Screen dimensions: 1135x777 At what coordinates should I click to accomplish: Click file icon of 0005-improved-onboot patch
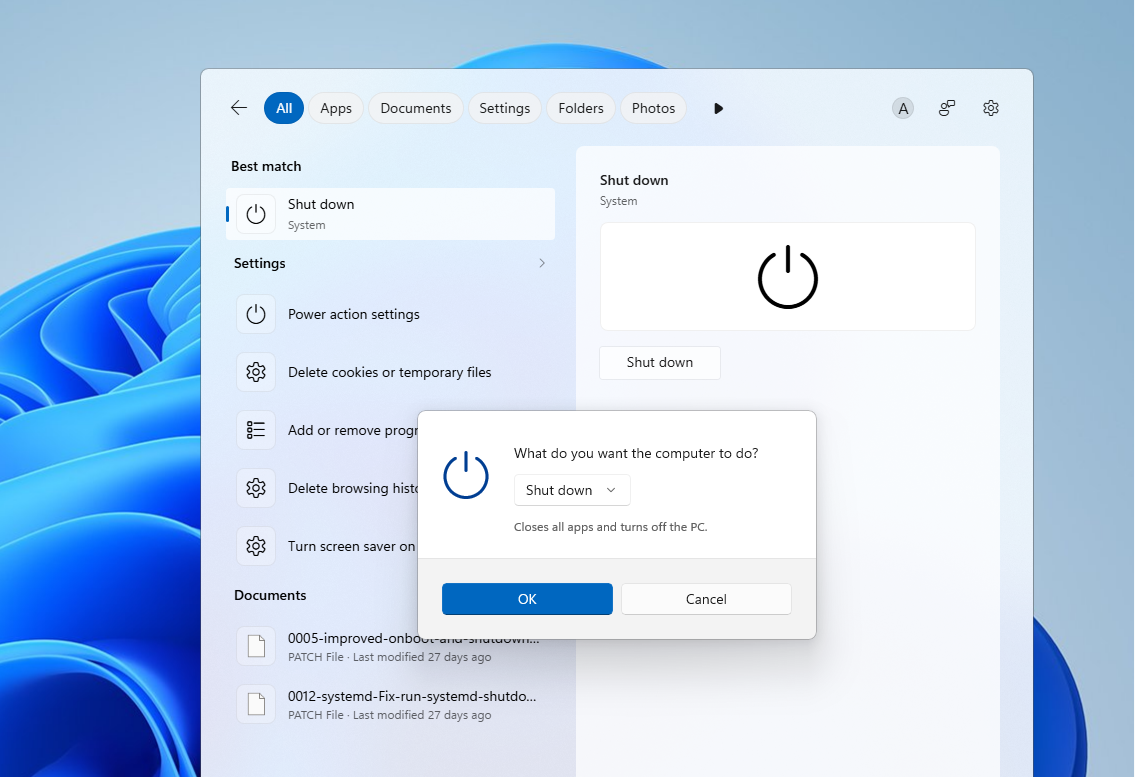(256, 646)
